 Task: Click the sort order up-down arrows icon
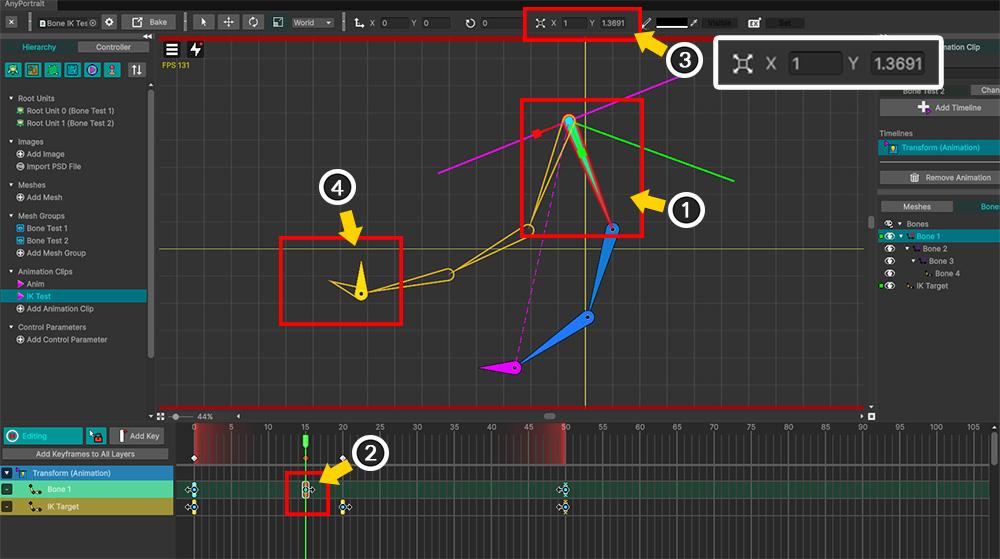click(136, 70)
